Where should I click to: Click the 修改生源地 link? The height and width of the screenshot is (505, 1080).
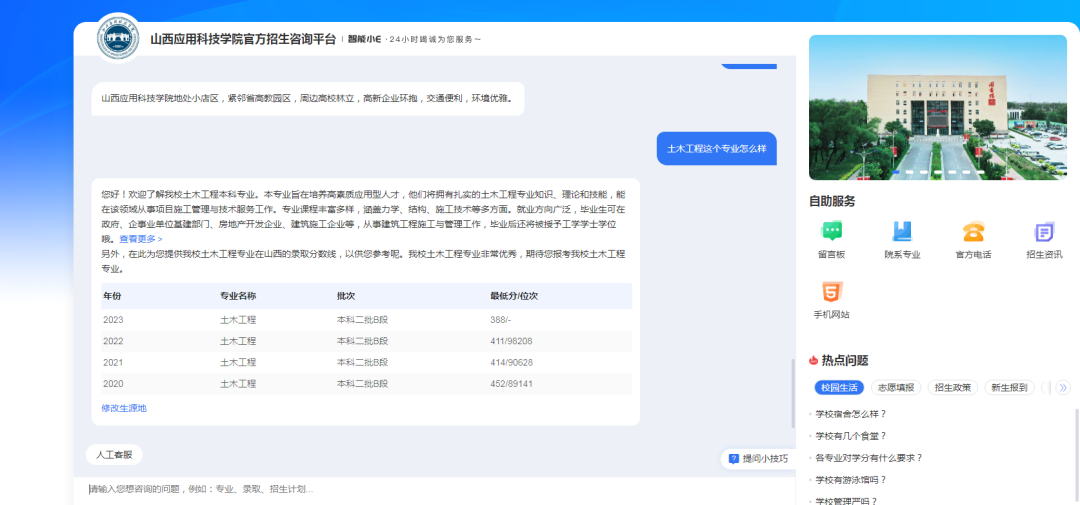coord(124,408)
